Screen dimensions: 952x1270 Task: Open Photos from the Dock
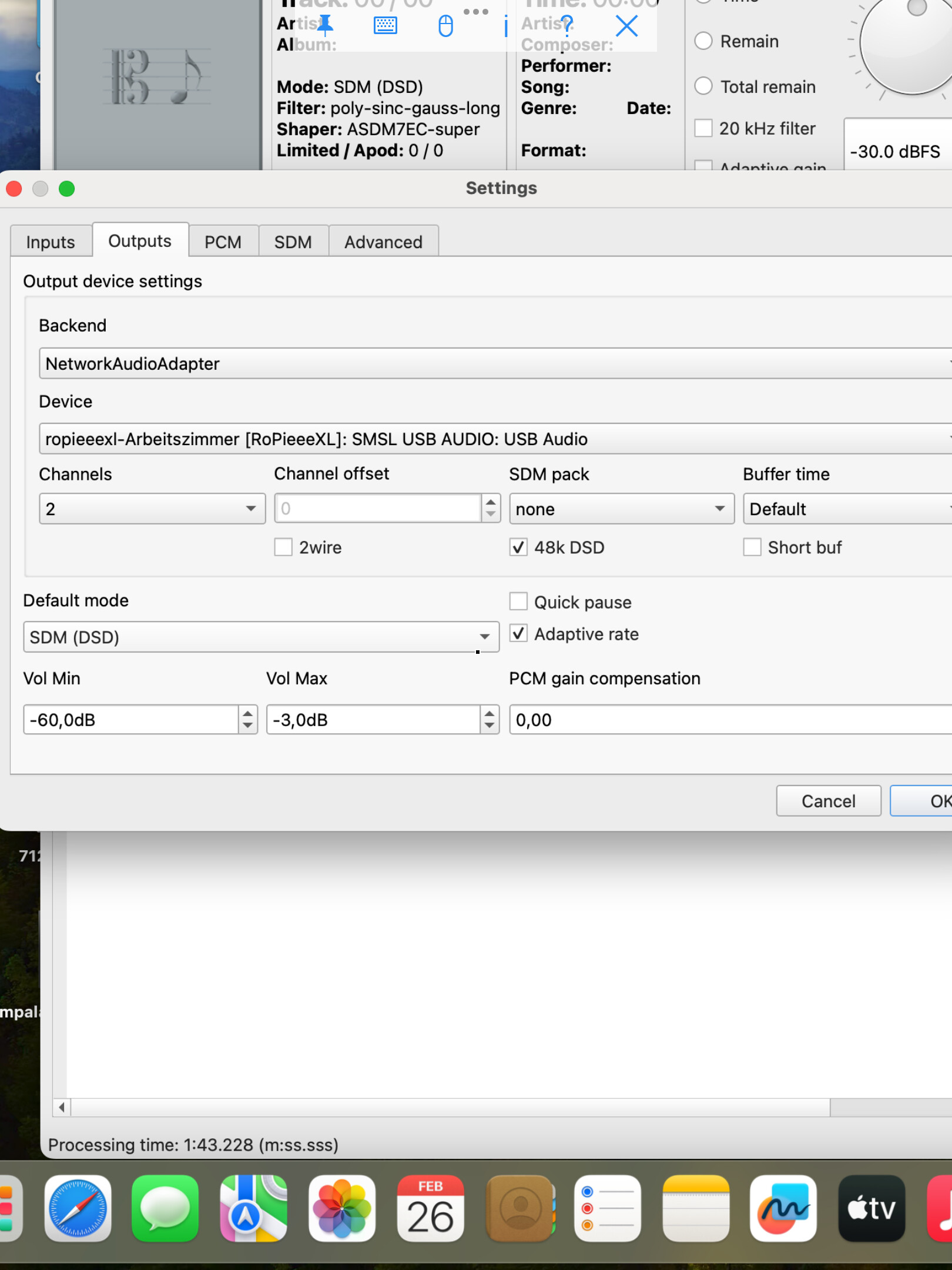[342, 1208]
